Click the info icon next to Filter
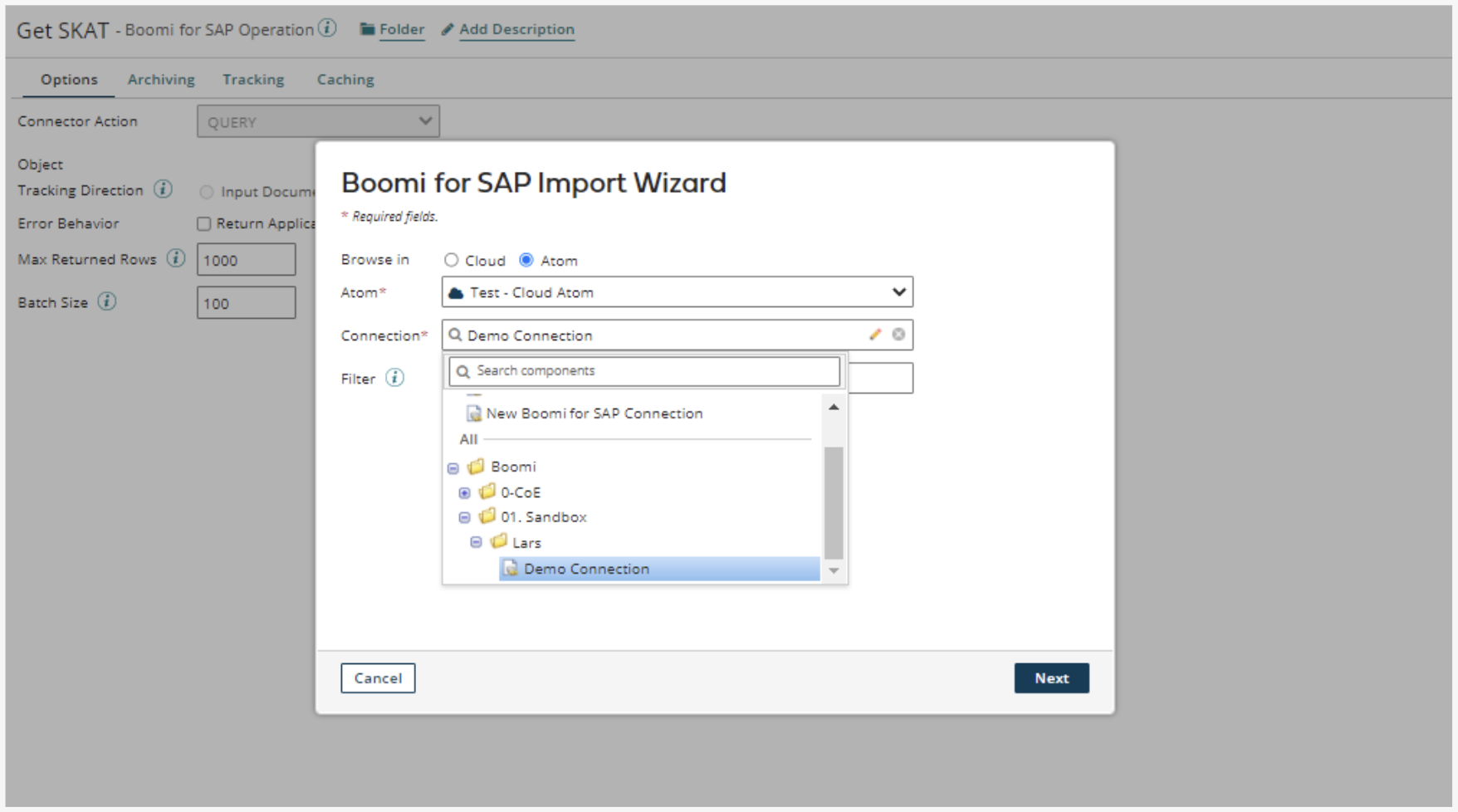This screenshot has width=1458, height=812. [395, 379]
